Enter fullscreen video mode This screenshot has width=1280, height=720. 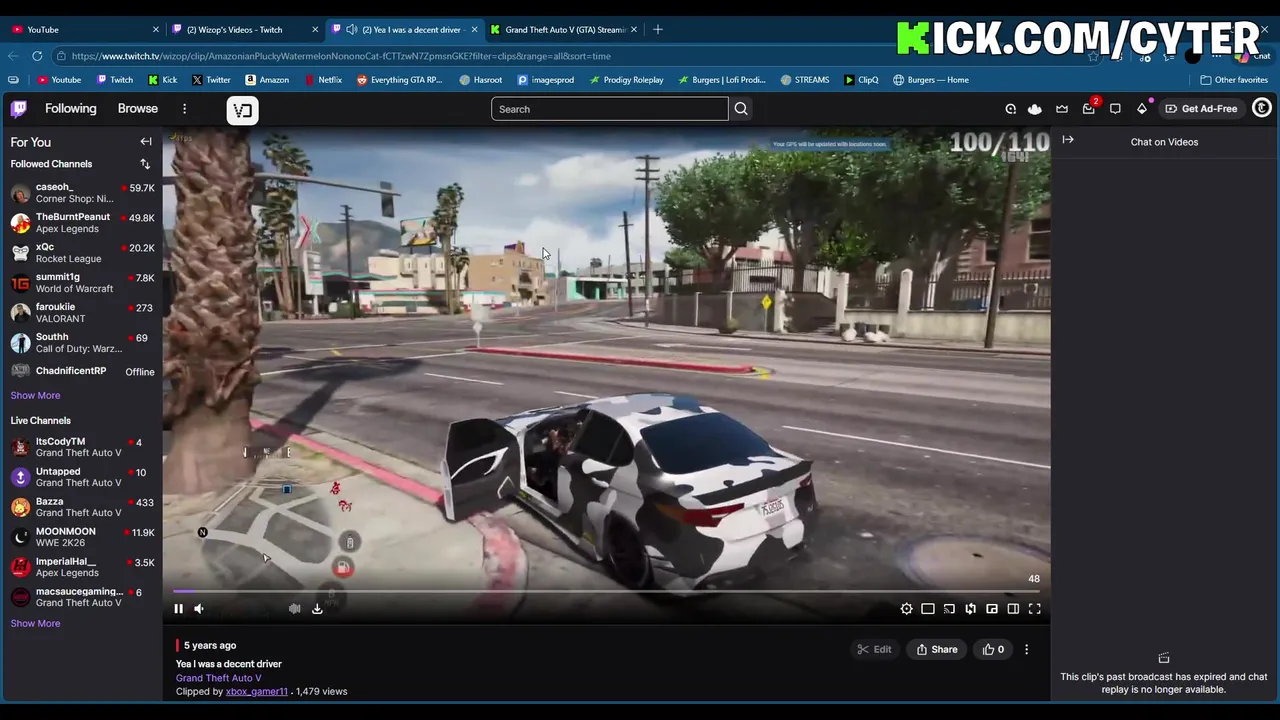point(1035,608)
